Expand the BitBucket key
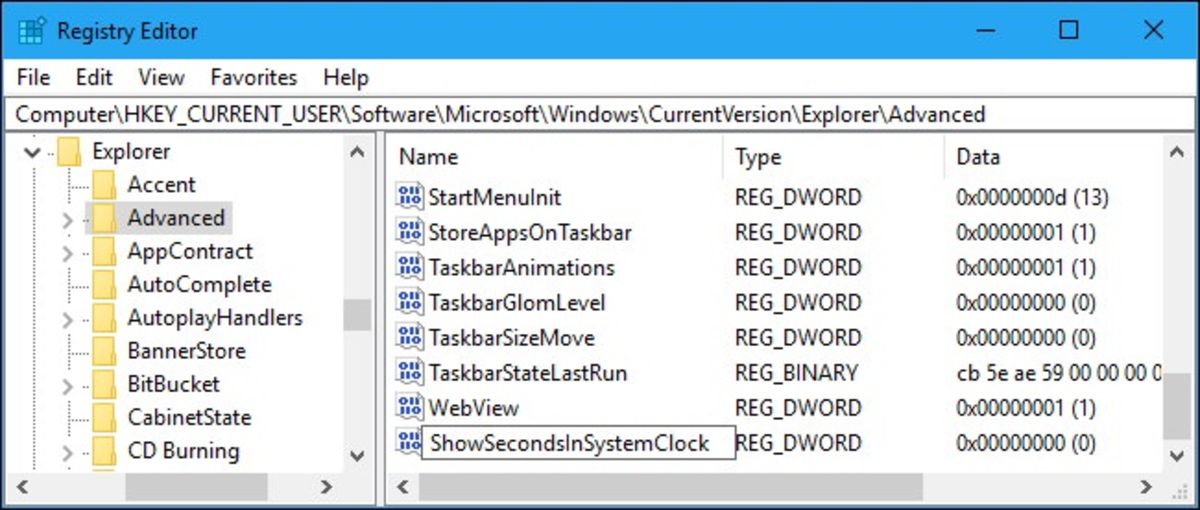This screenshot has height=510, width=1200. [68, 385]
